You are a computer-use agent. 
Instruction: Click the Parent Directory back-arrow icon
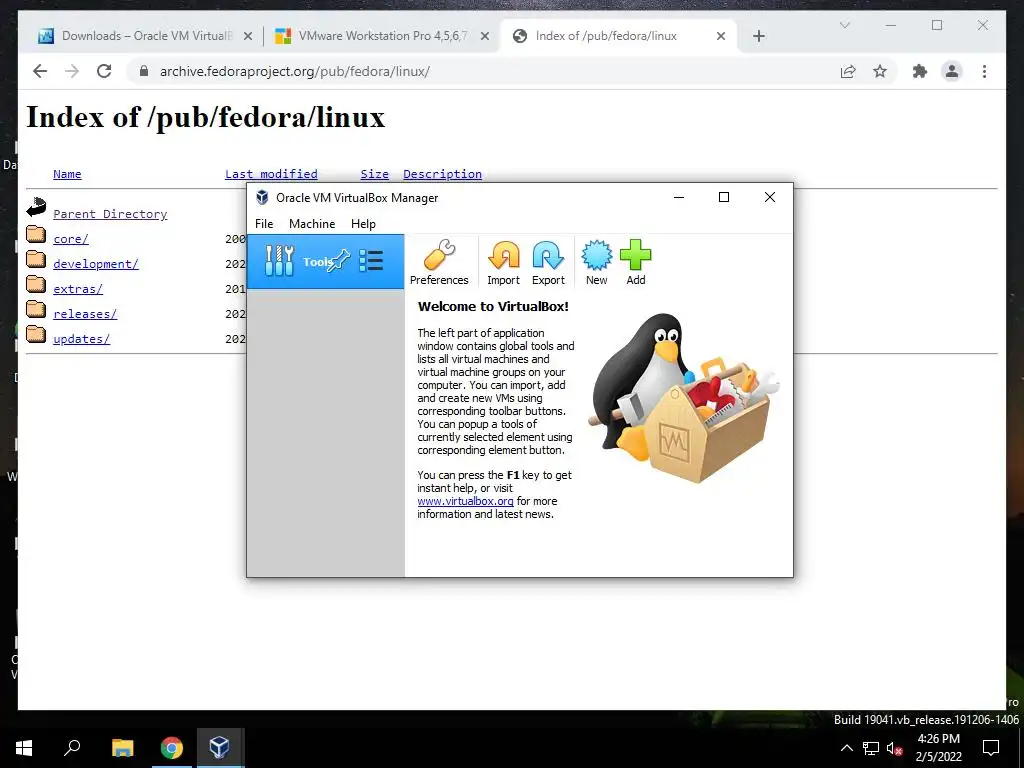tap(36, 207)
